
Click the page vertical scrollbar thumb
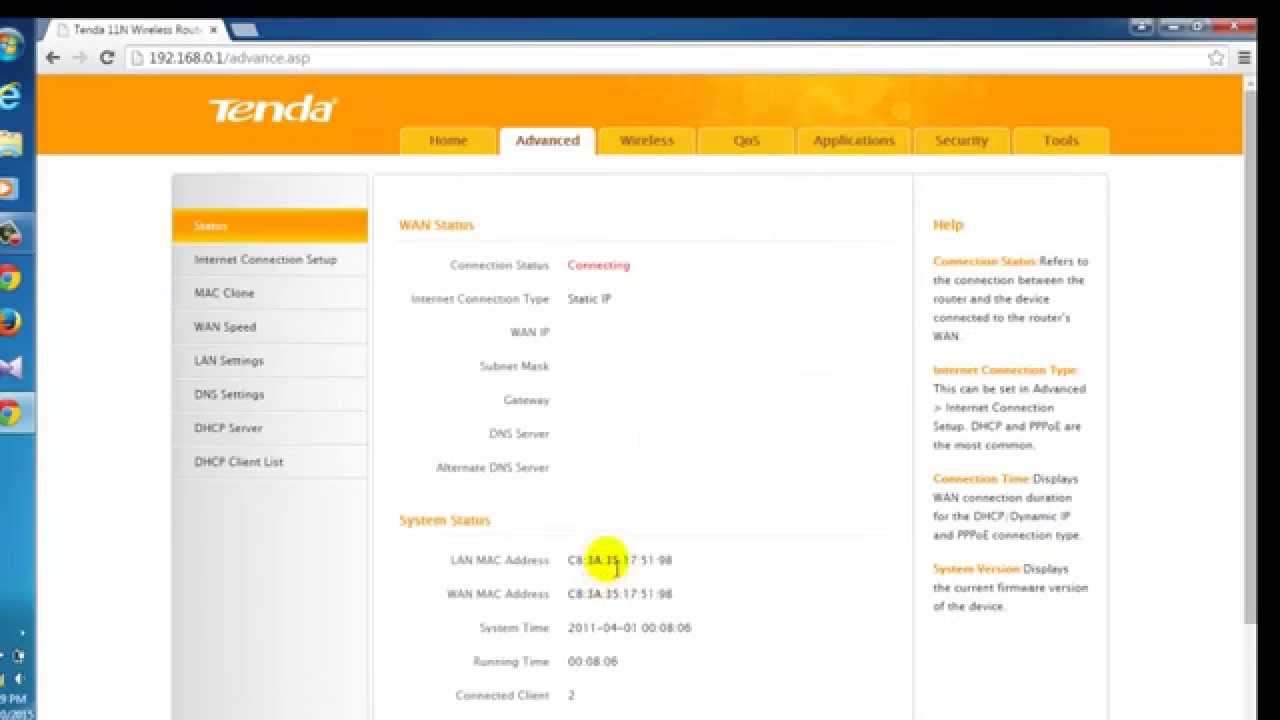(x=1250, y=356)
